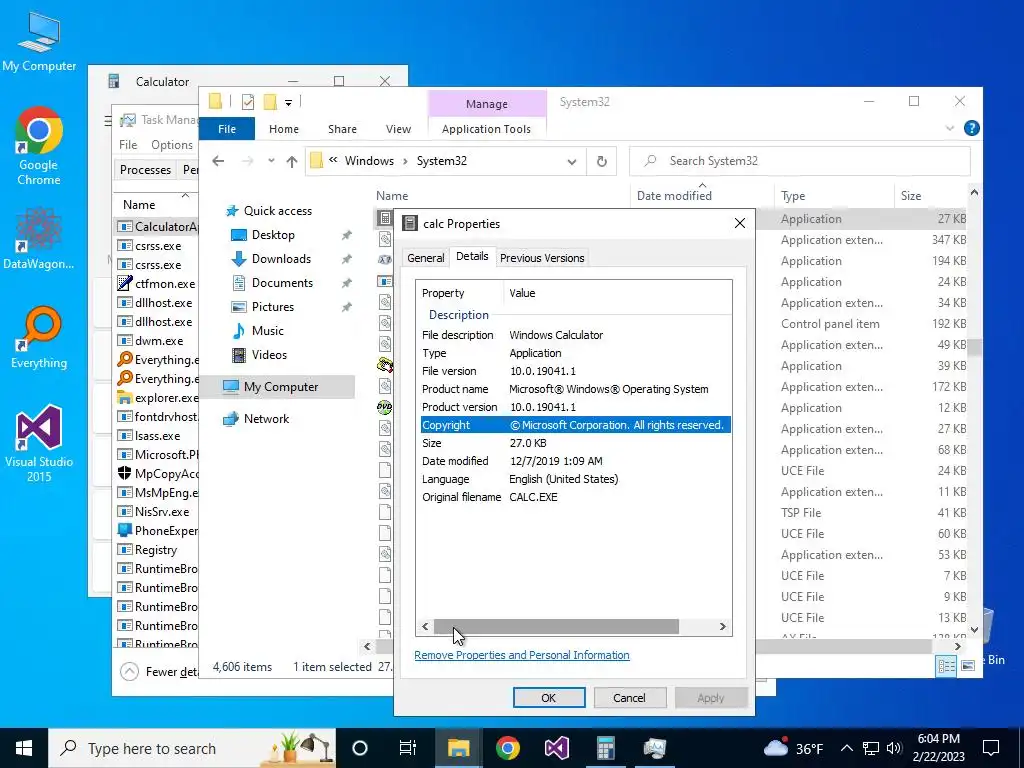Open the View ribbon tab

(x=398, y=129)
